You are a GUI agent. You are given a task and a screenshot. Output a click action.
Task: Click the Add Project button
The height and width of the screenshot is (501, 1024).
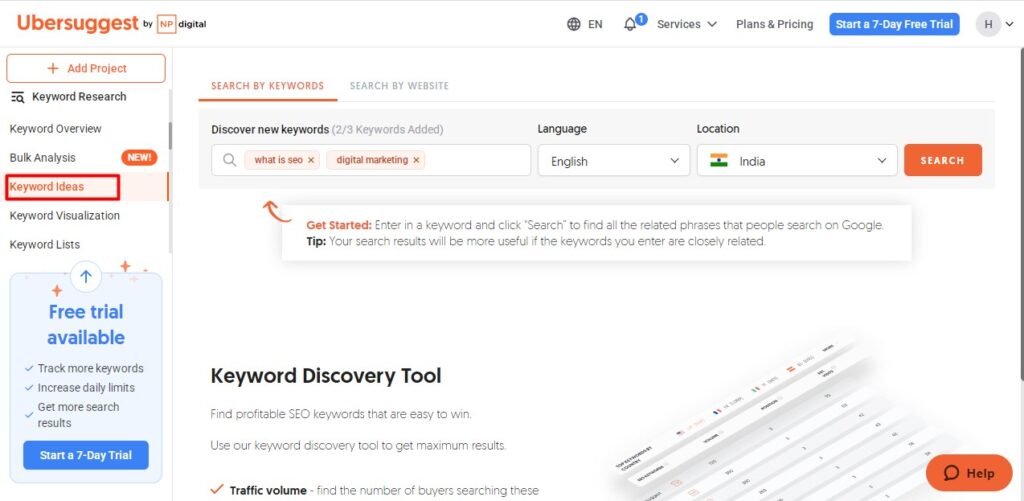(x=86, y=69)
